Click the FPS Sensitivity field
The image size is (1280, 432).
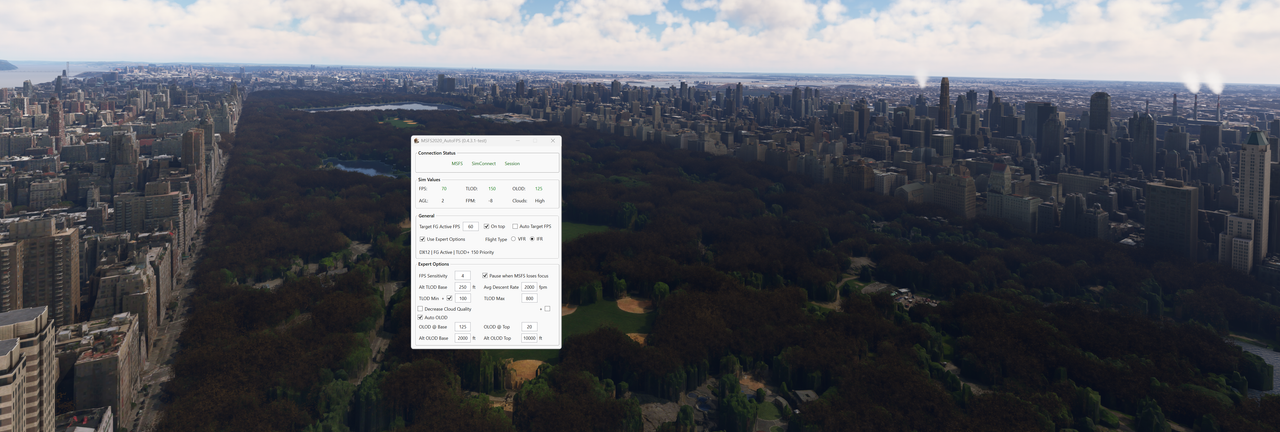462,275
